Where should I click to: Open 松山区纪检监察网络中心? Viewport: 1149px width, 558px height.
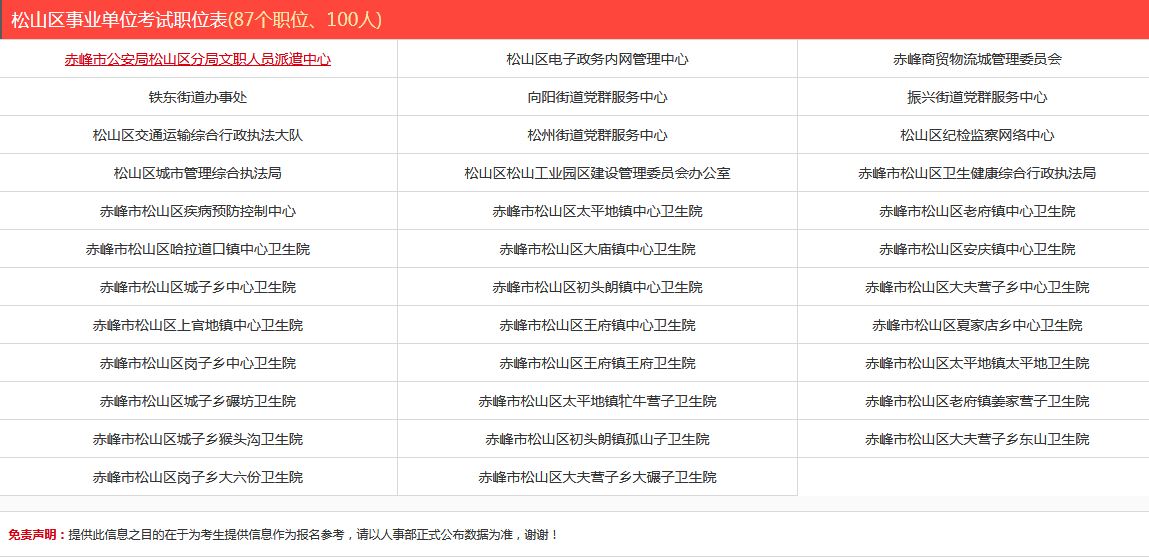pyautogui.click(x=977, y=136)
